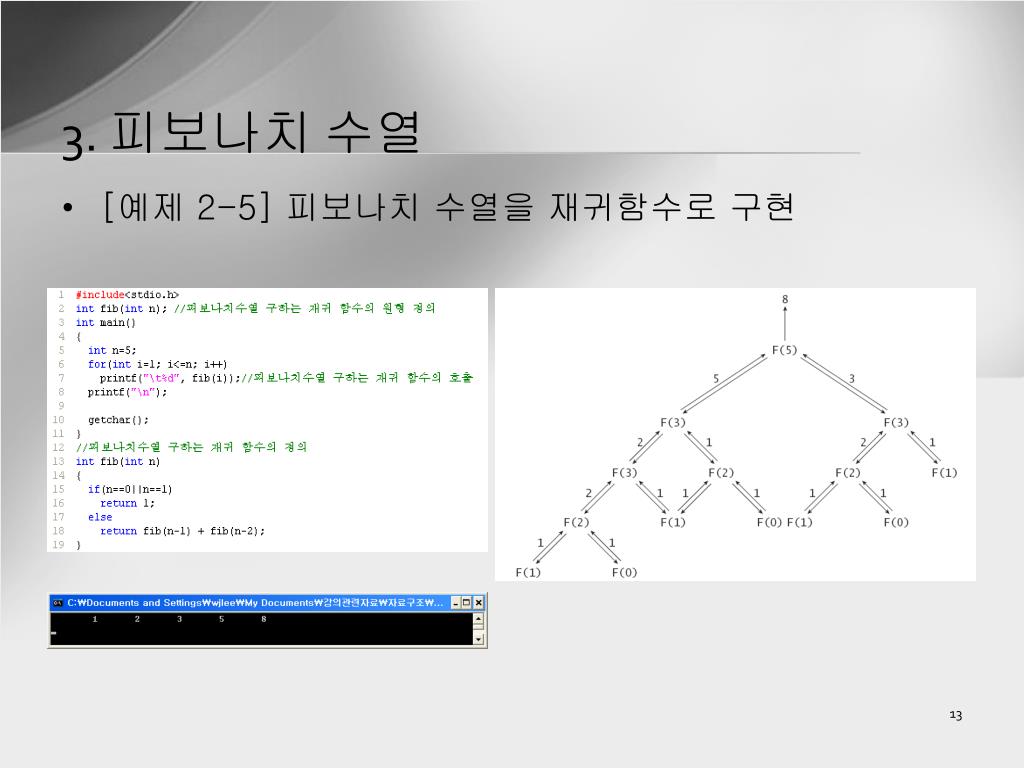Click the console output value 8
1024x768 pixels.
click(x=264, y=619)
